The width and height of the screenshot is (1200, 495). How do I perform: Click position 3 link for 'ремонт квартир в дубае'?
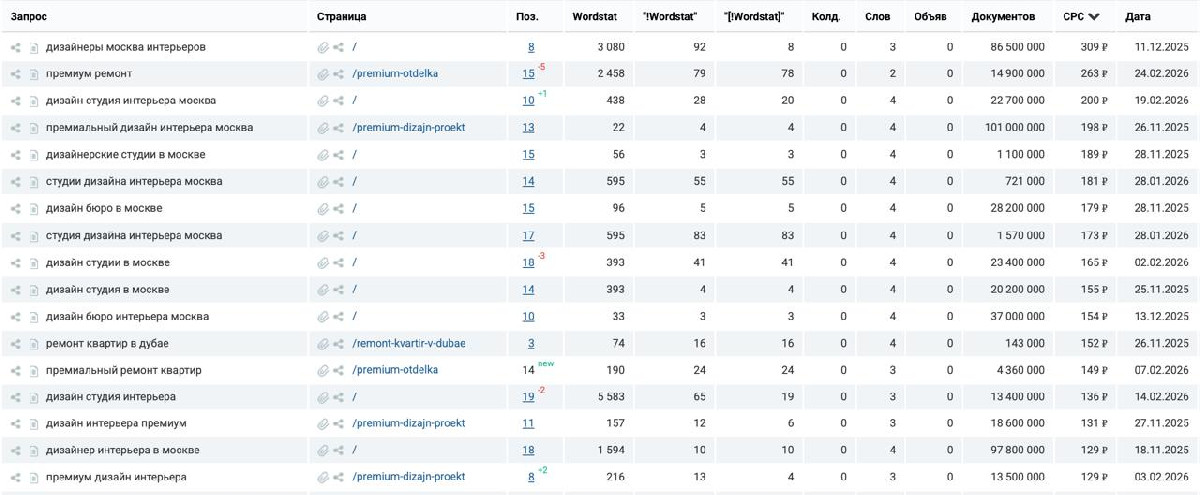(x=530, y=344)
